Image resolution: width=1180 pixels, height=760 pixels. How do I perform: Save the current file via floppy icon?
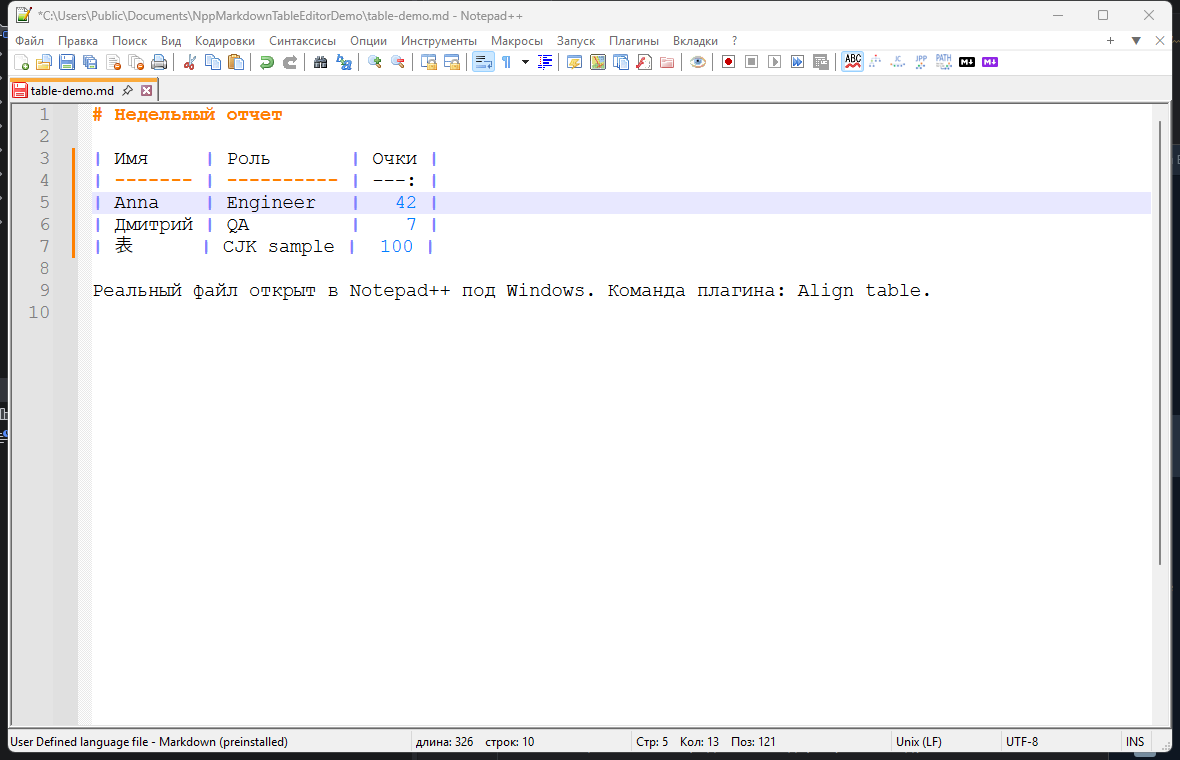tap(67, 62)
